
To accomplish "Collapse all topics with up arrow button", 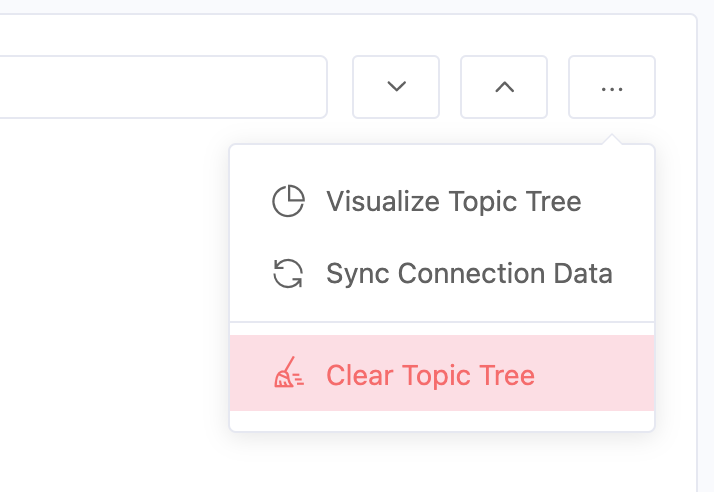I will point(504,87).
